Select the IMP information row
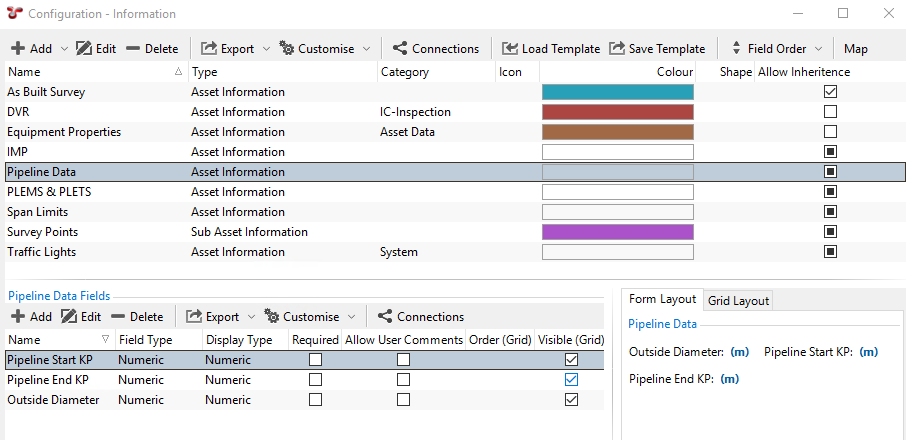 pyautogui.click(x=453, y=152)
